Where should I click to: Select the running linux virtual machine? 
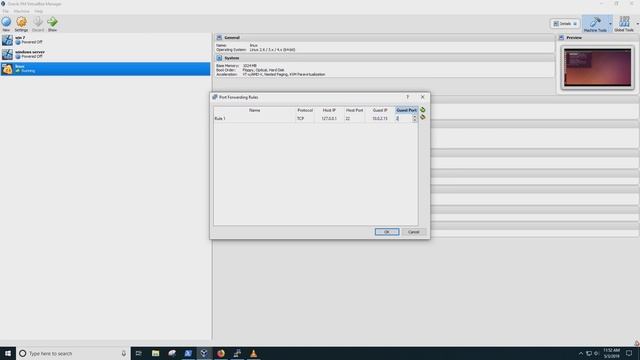pyautogui.click(x=105, y=69)
